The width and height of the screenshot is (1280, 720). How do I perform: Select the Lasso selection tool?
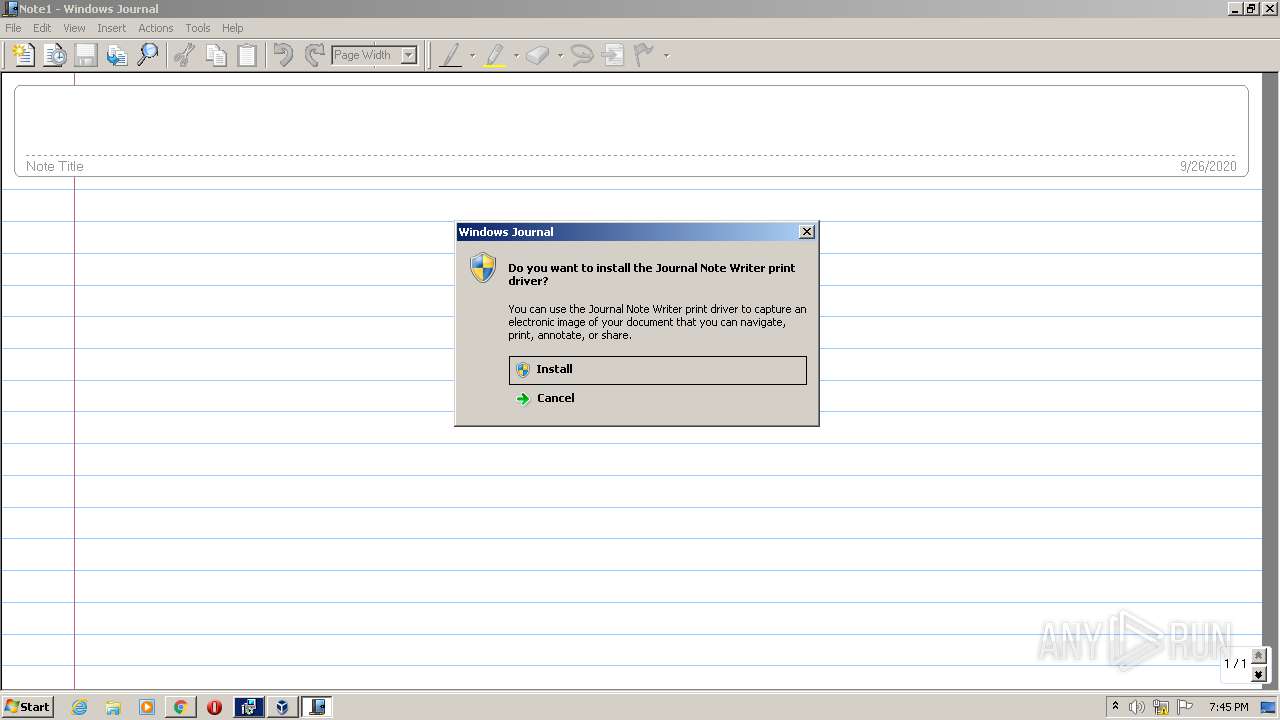point(582,55)
